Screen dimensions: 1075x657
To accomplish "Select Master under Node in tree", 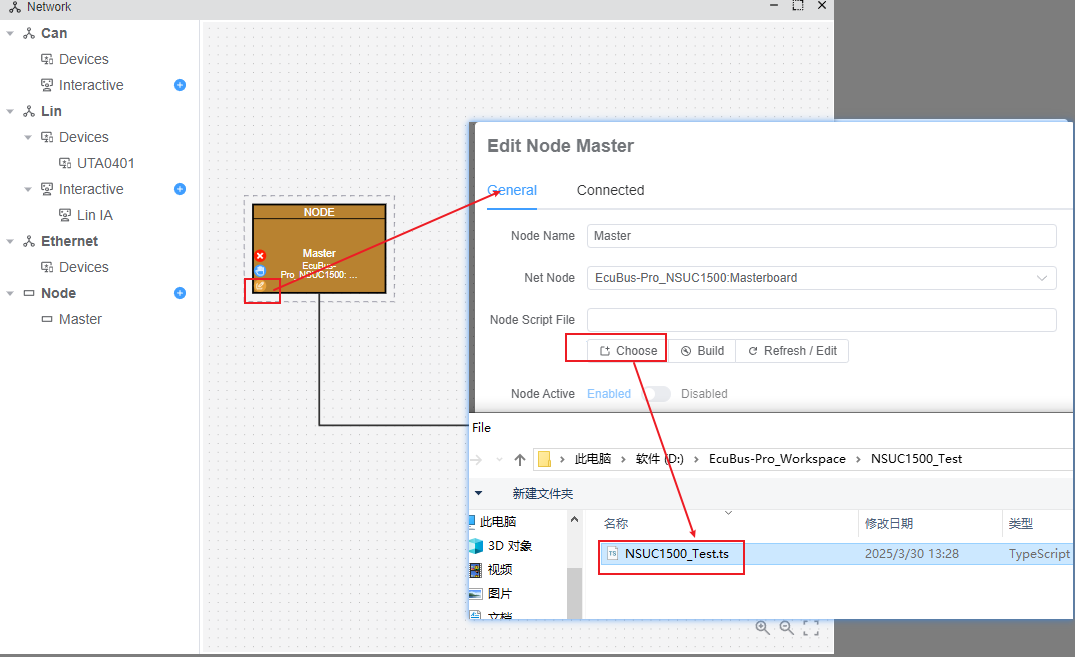I will 80,319.
